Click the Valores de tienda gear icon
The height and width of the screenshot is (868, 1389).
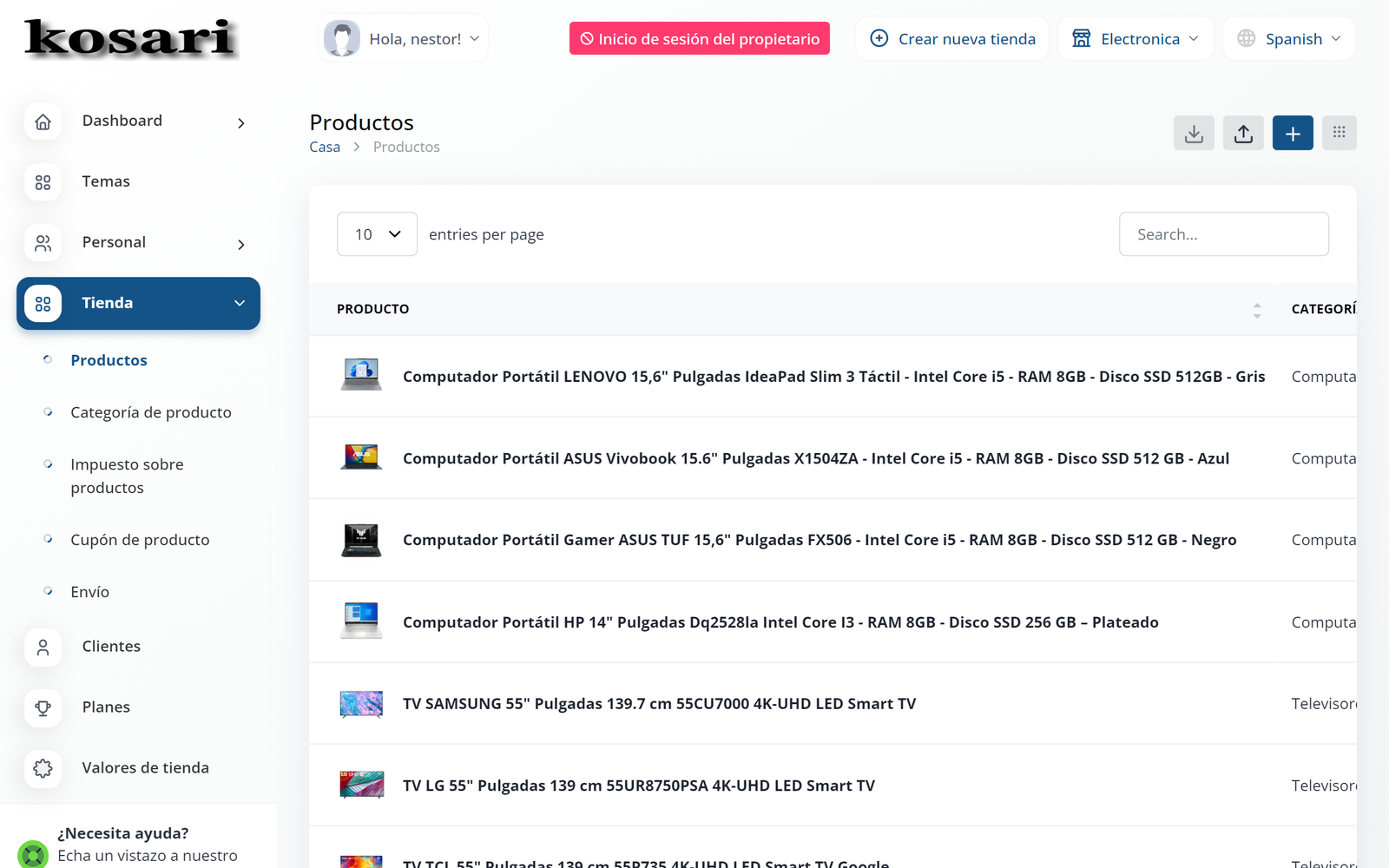(x=43, y=768)
